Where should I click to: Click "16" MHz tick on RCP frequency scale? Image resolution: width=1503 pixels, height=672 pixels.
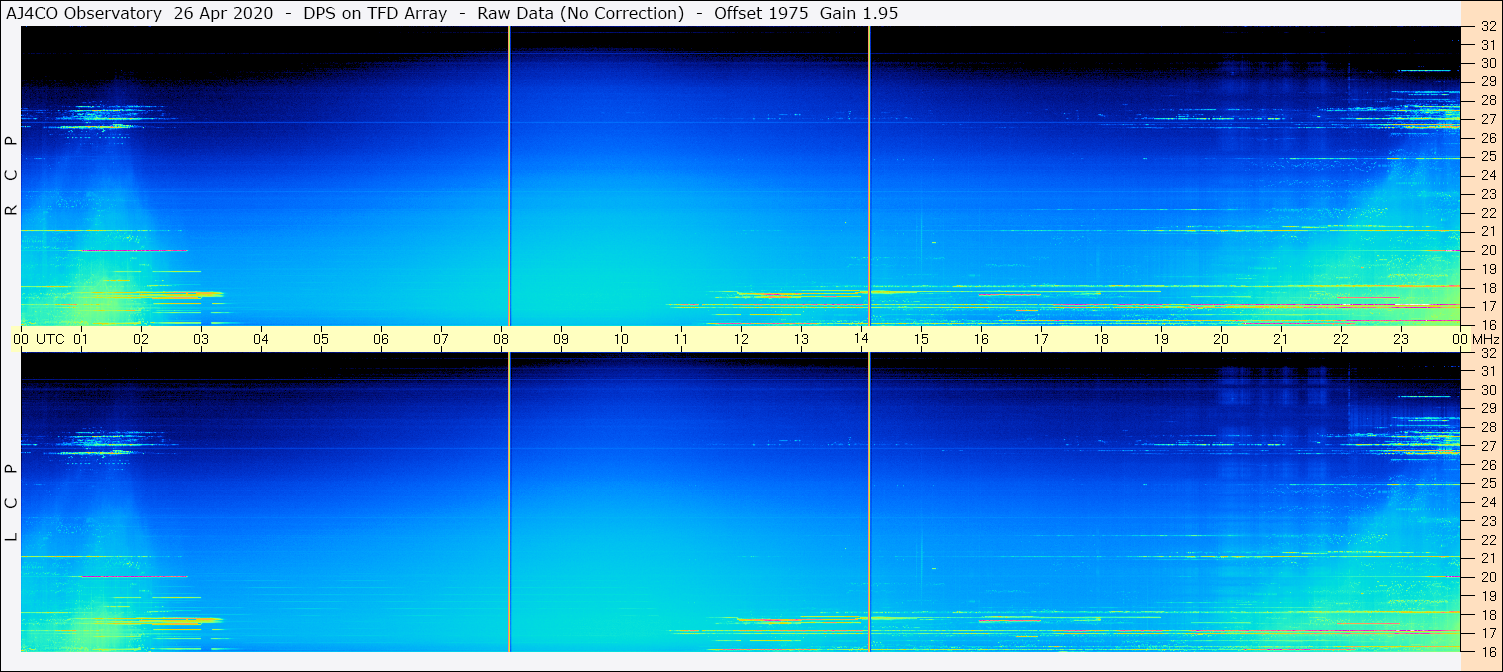pyautogui.click(x=1487, y=324)
